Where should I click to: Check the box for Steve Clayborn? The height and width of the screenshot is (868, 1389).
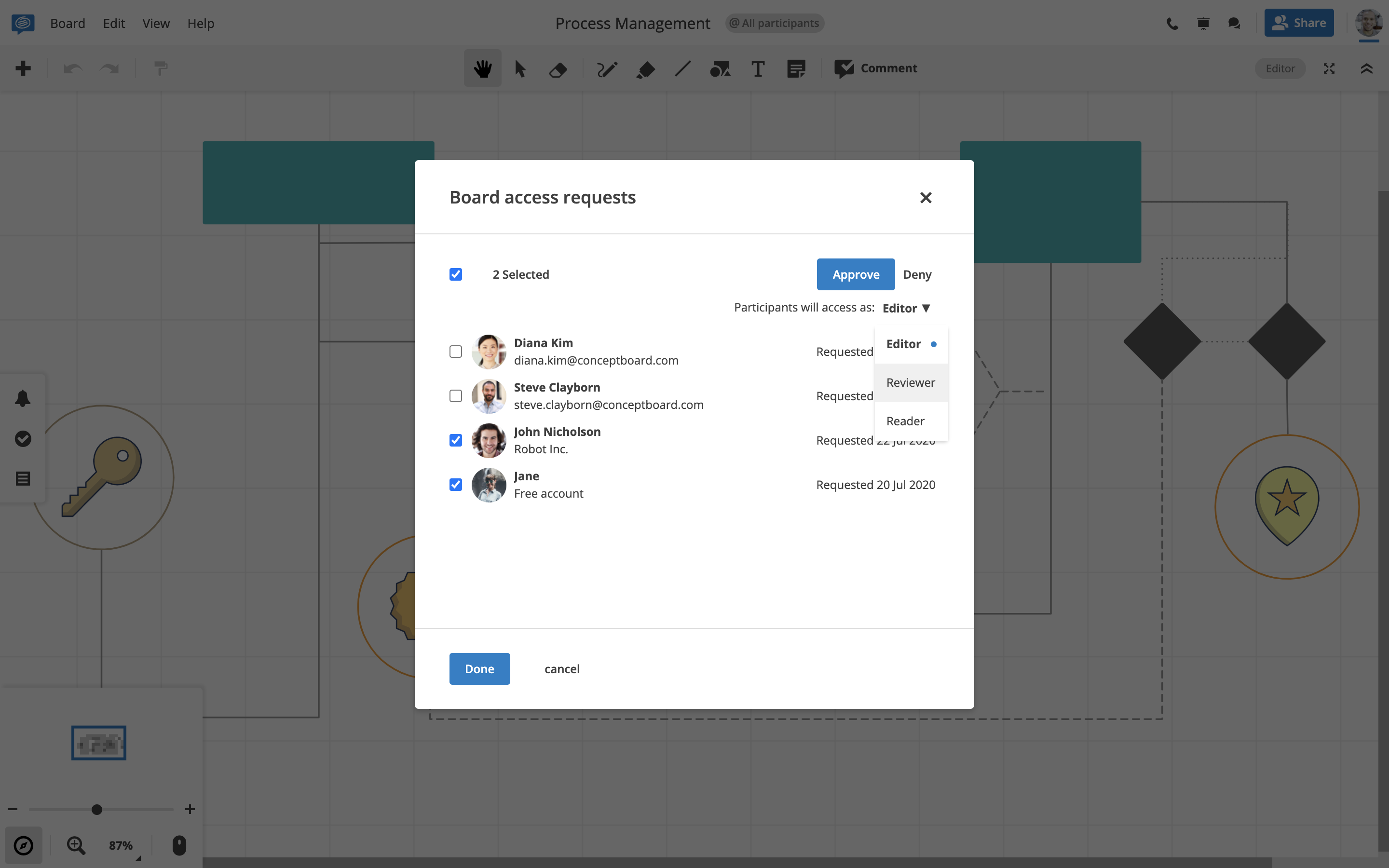[456, 396]
